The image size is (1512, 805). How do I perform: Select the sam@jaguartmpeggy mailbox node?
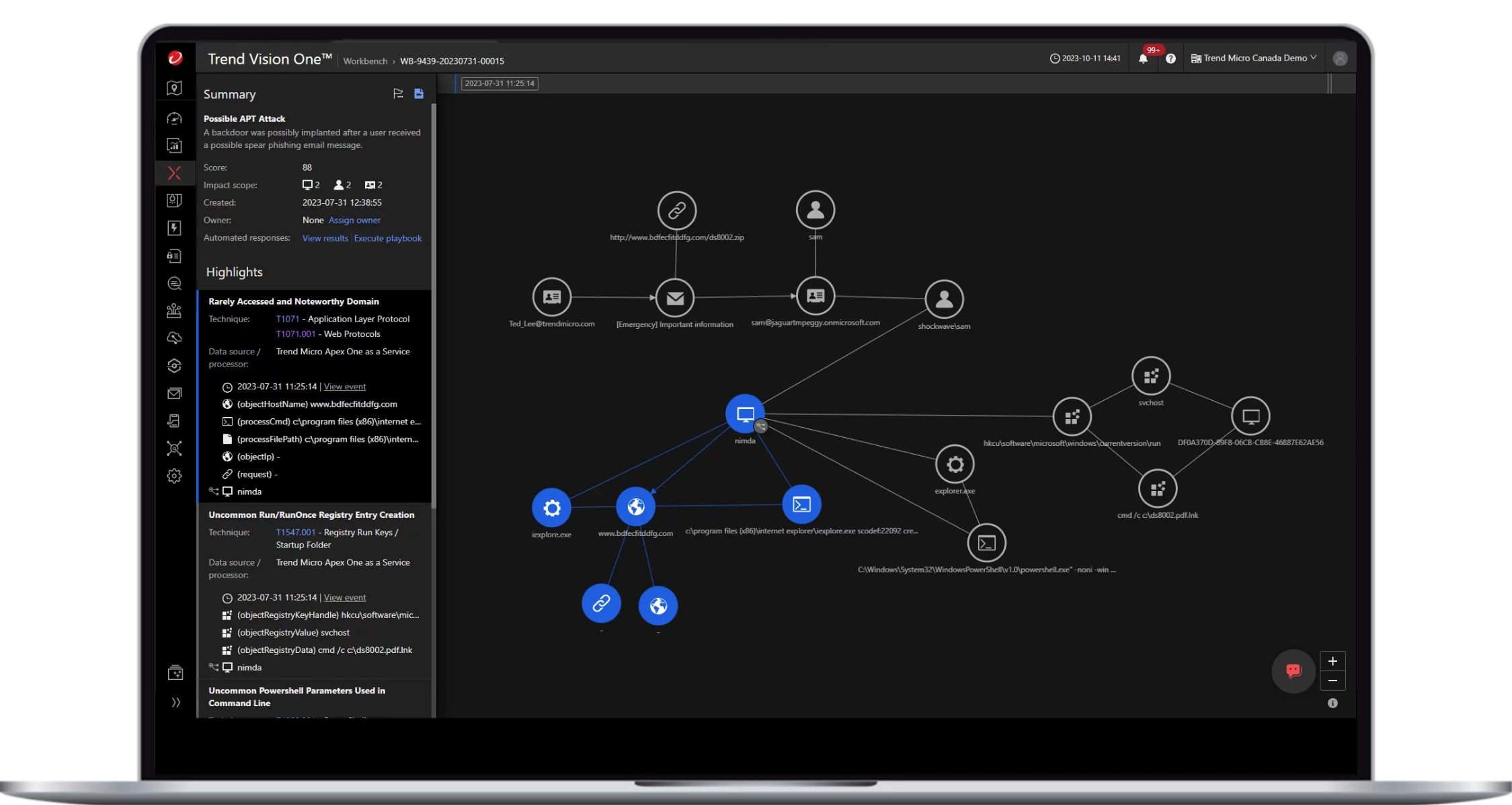pyautogui.click(x=815, y=296)
